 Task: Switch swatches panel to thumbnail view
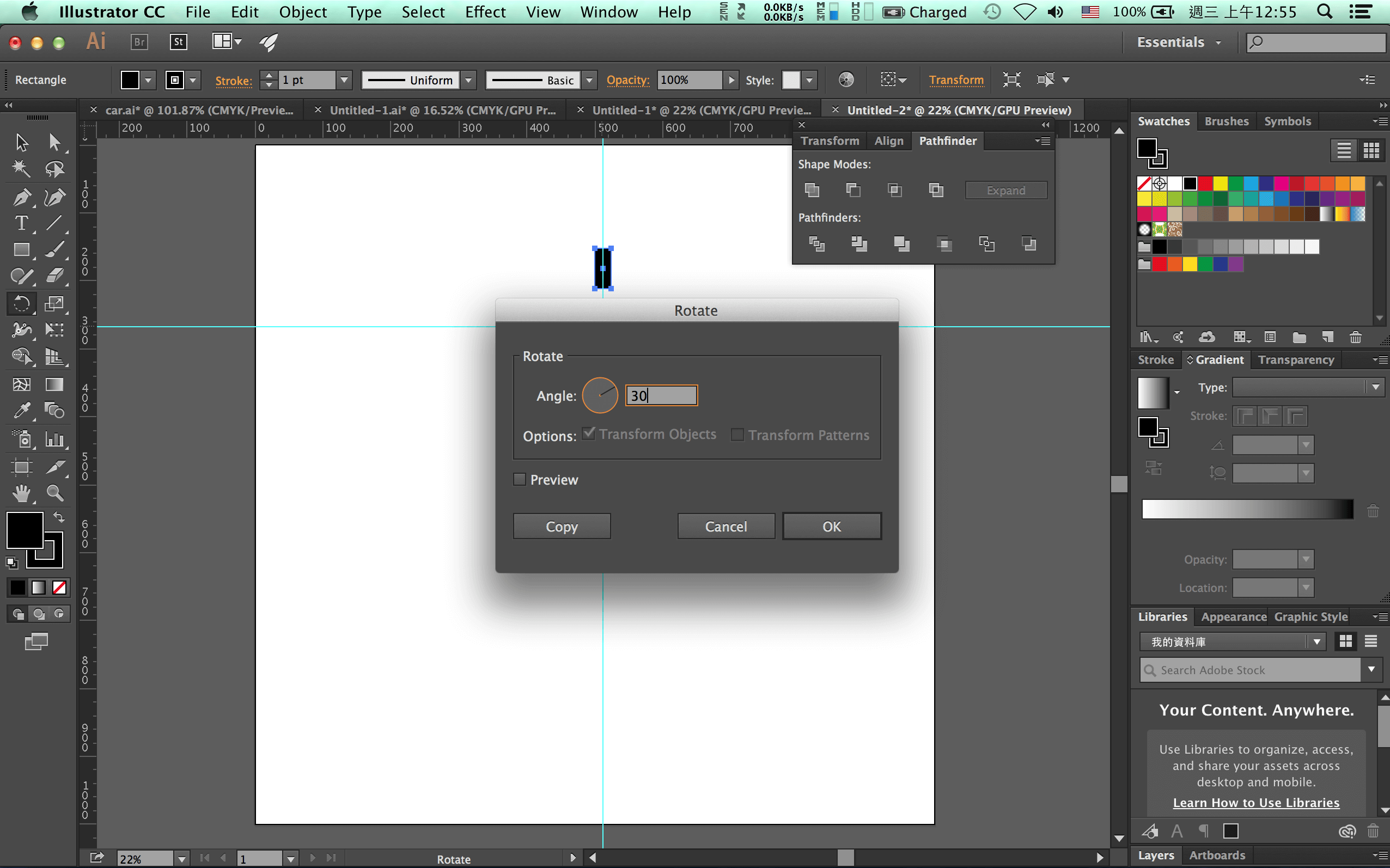pos(1371,150)
